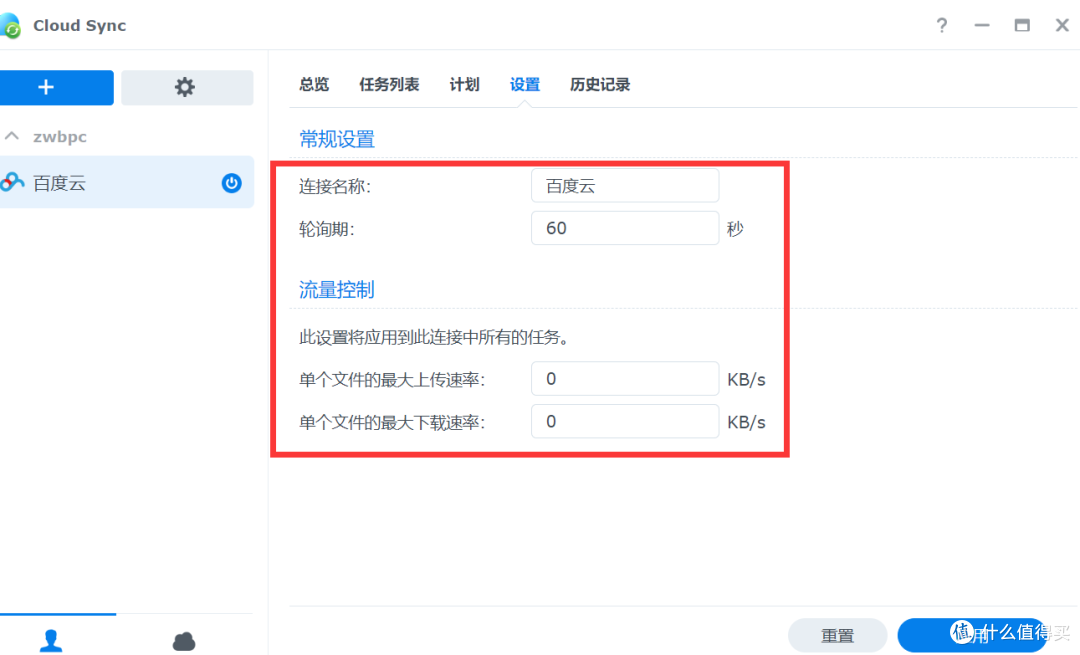Select the 设置 tab
This screenshot has width=1080, height=655.
(525, 85)
